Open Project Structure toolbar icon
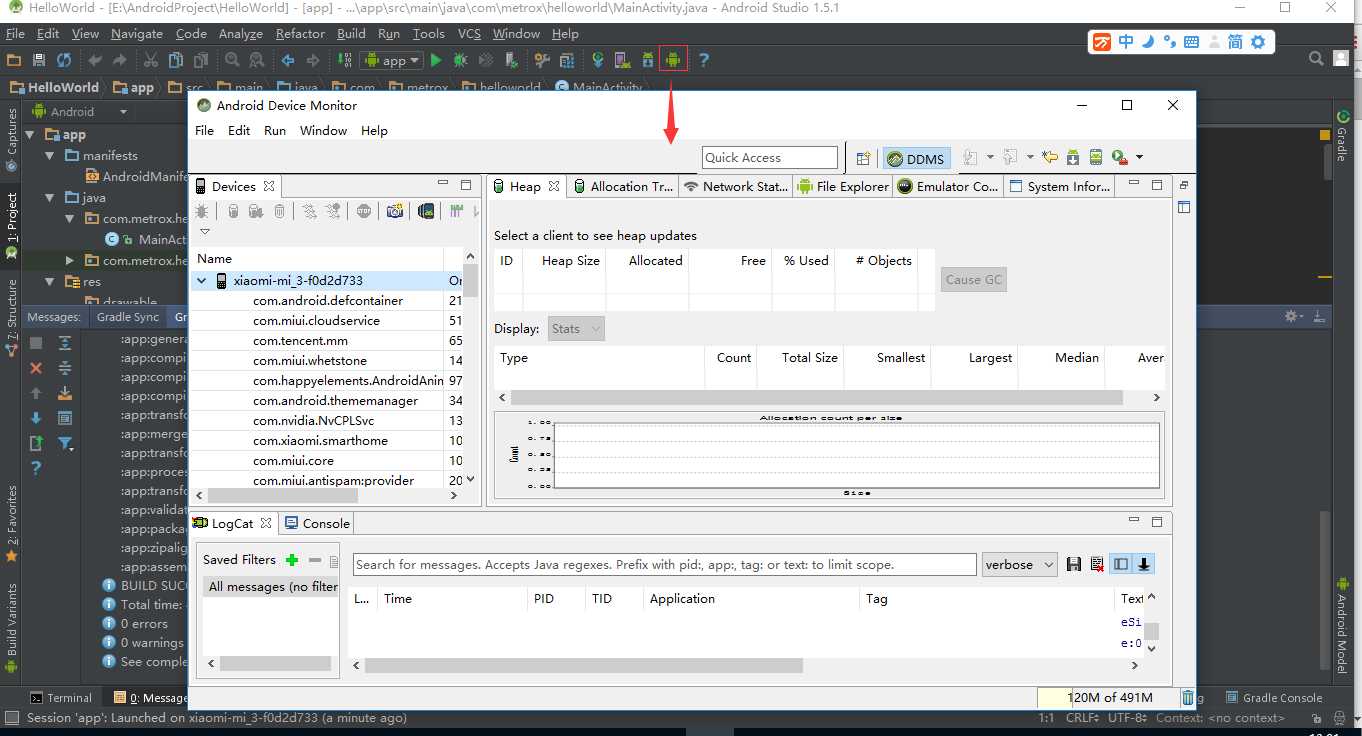 pyautogui.click(x=567, y=60)
